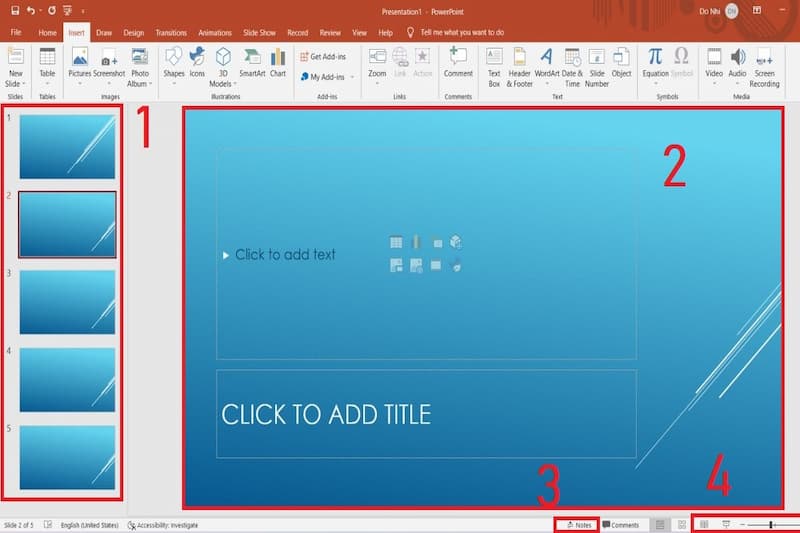Switch to Slide Sorter view in status bar
This screenshot has height=533, width=800.
point(682,525)
